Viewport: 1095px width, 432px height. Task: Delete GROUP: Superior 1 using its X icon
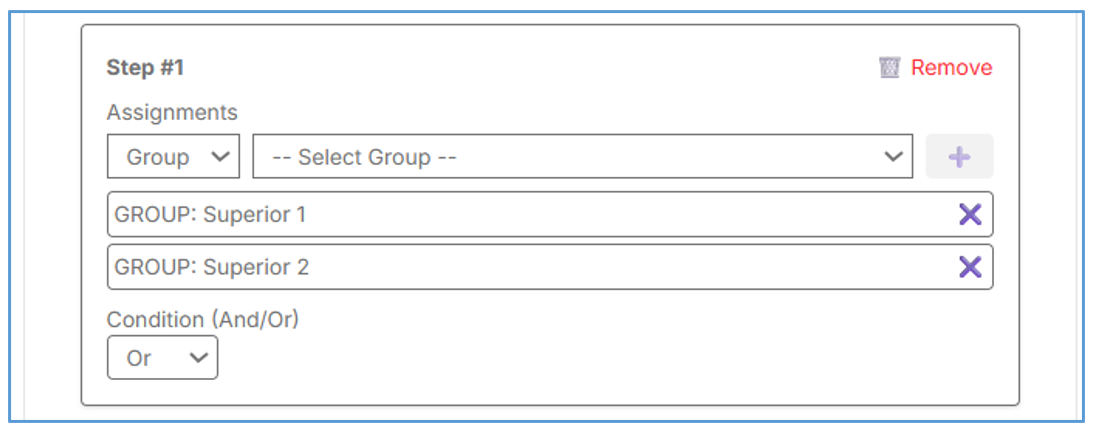(970, 214)
